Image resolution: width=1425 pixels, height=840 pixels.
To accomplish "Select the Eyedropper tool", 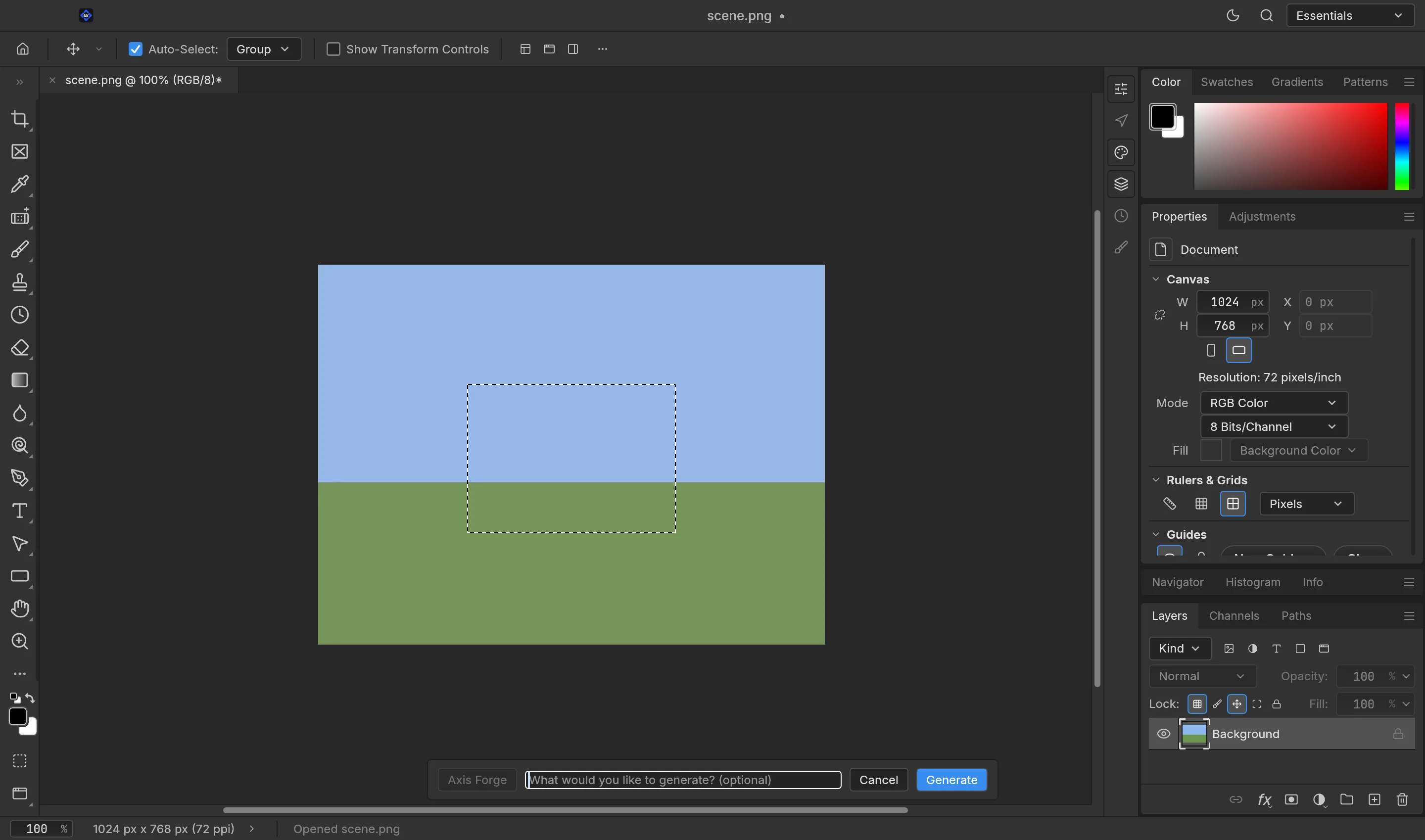I will pyautogui.click(x=20, y=184).
